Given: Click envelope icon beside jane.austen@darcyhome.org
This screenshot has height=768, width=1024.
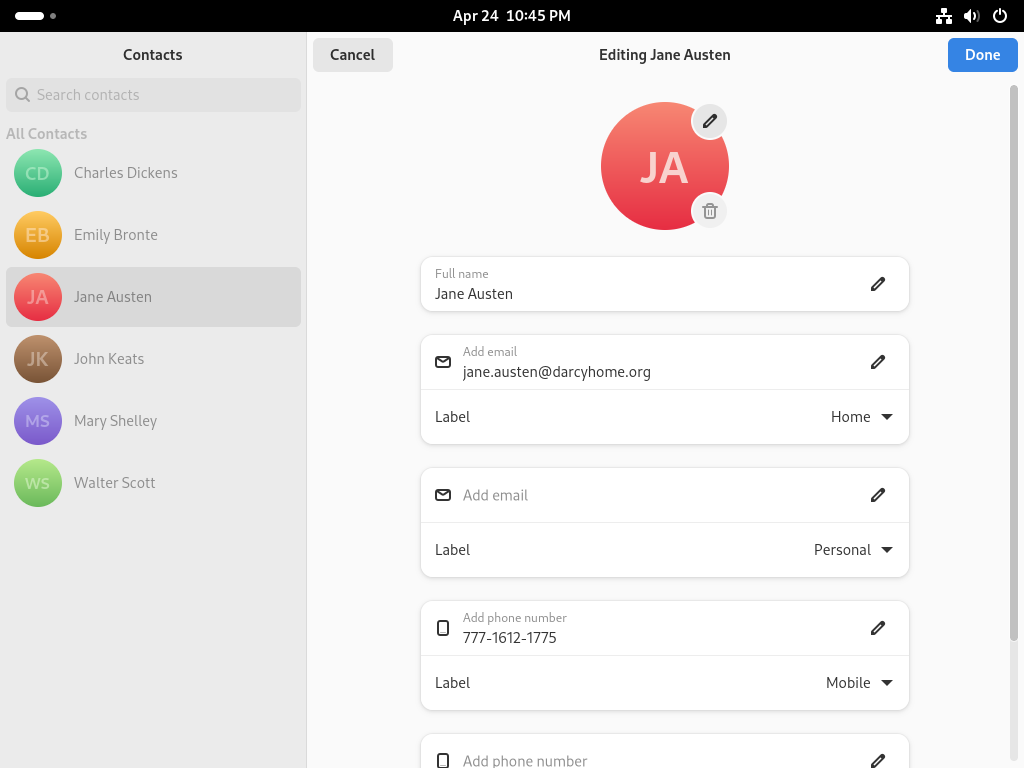Looking at the screenshot, I should coord(443,362).
